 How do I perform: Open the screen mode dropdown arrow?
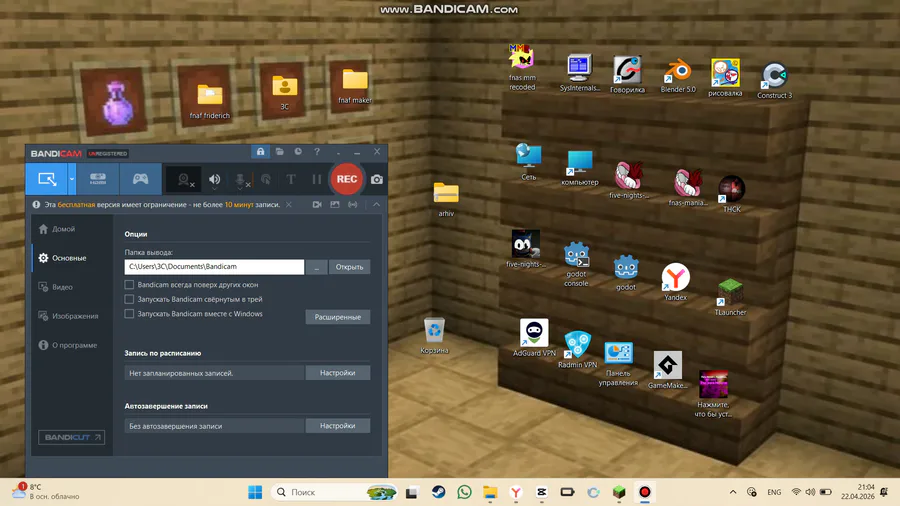[x=72, y=179]
